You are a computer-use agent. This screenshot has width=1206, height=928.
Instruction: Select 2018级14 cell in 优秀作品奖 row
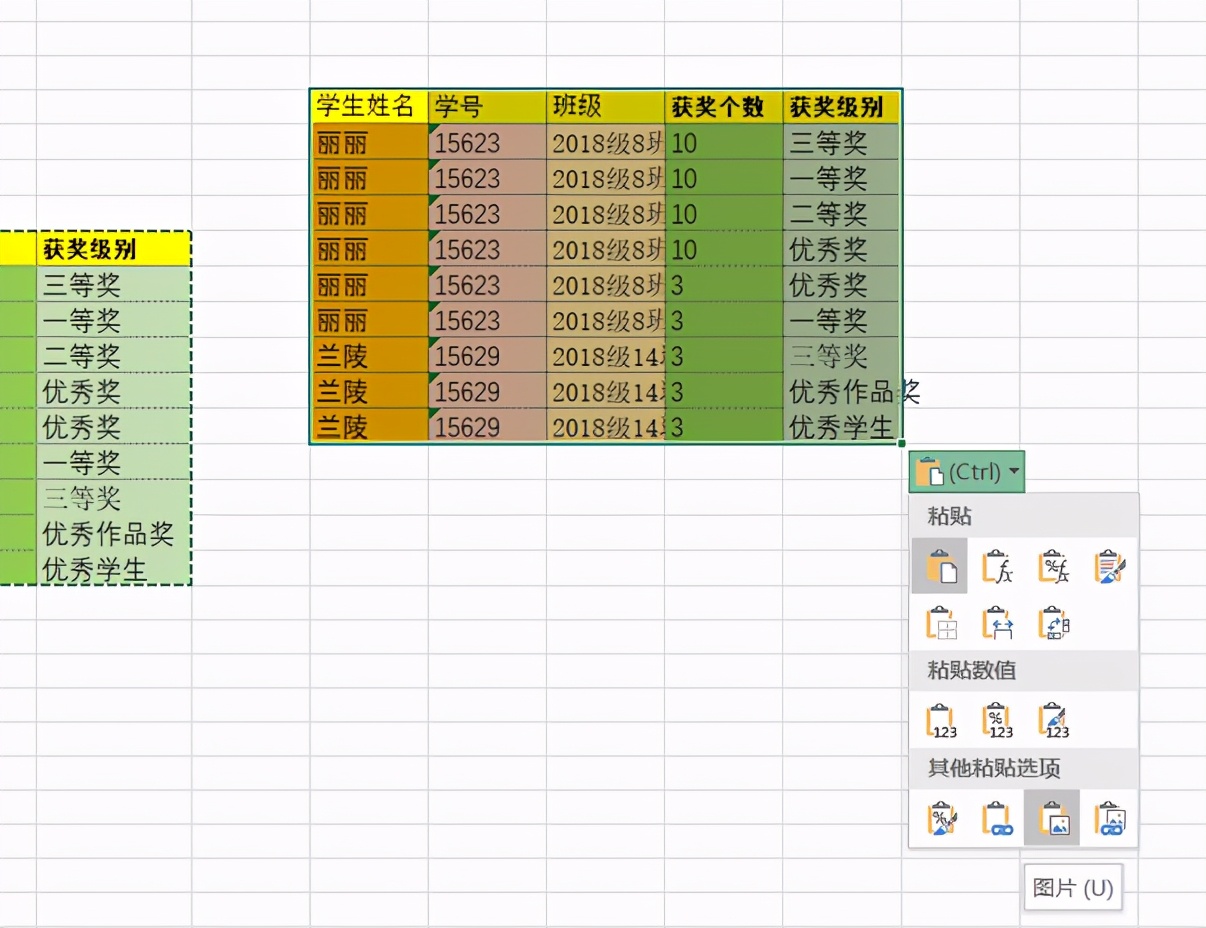pos(606,391)
